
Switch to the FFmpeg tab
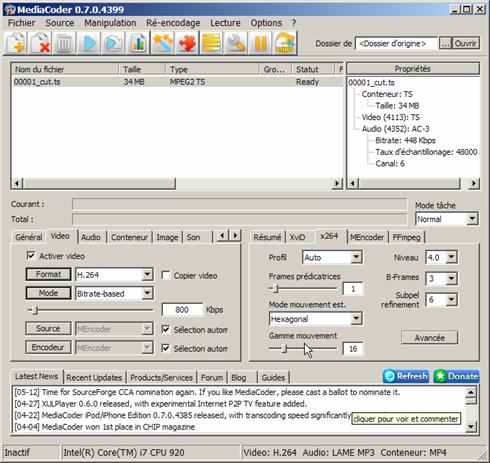click(x=406, y=237)
